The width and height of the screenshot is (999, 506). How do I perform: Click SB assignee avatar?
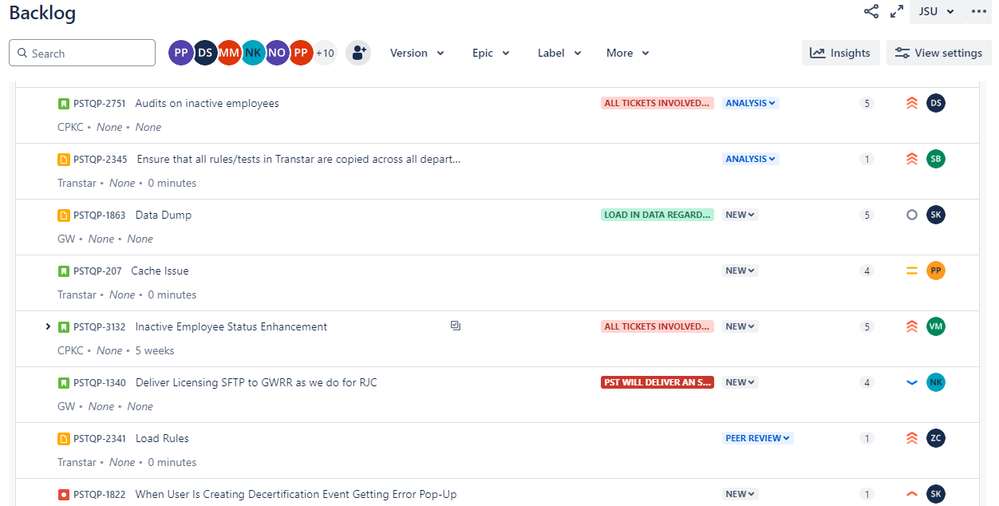pyautogui.click(x=935, y=159)
